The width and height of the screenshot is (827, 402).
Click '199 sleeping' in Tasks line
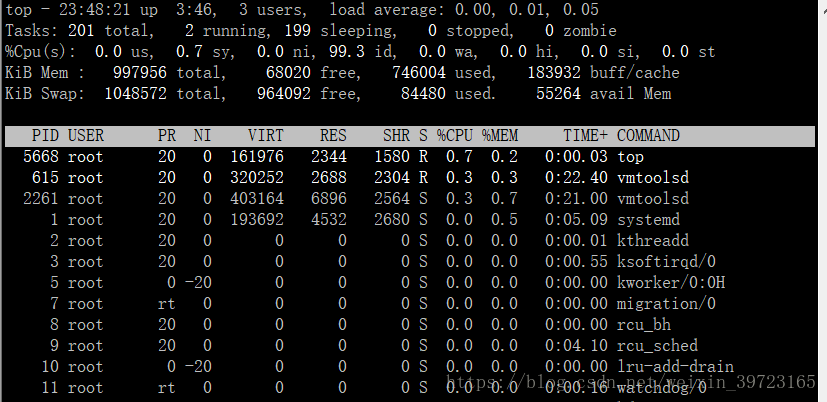click(340, 31)
